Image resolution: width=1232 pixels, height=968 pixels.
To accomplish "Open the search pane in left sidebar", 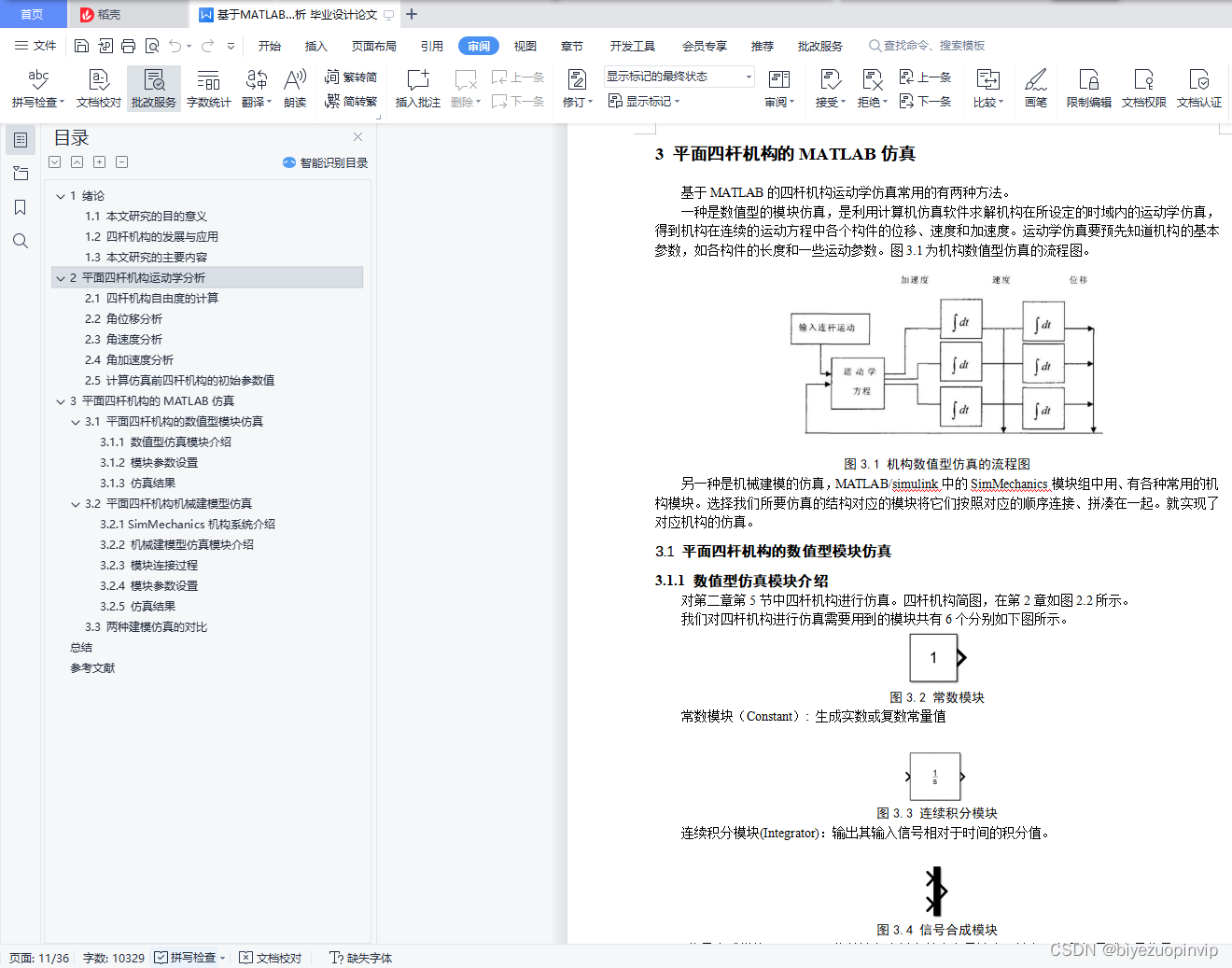I will click(x=20, y=241).
